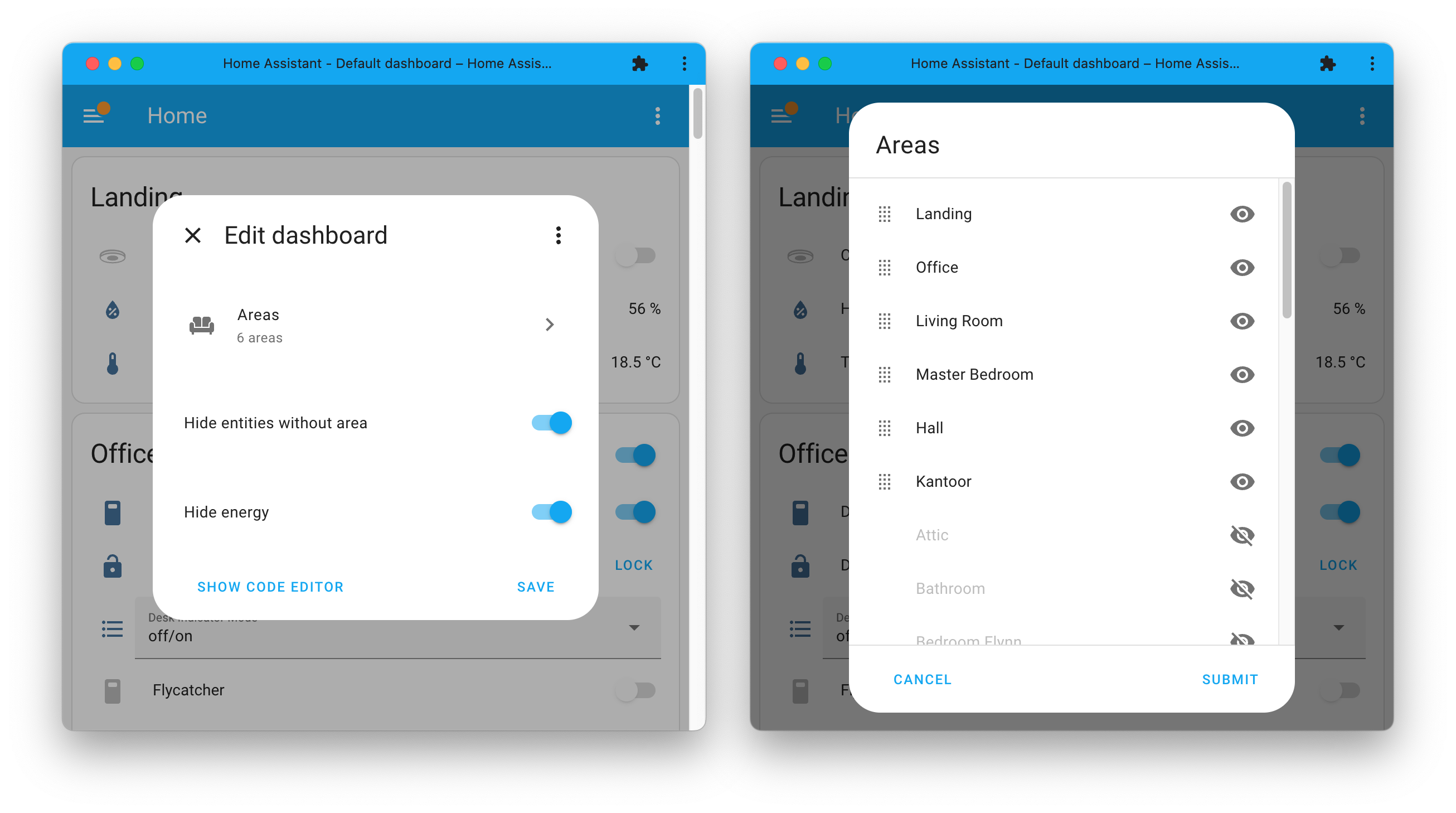Click the SHOW CODE EDITOR link
1456x813 pixels.
pos(270,587)
